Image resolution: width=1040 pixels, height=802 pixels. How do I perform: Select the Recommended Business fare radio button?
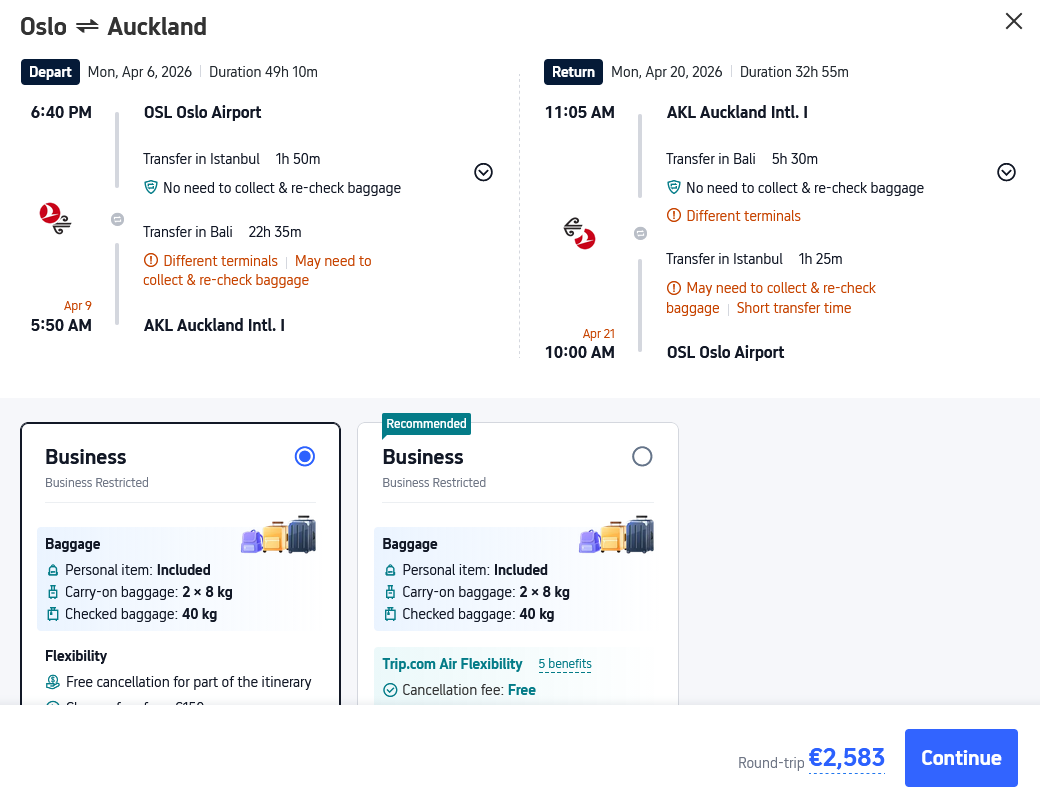tap(642, 457)
